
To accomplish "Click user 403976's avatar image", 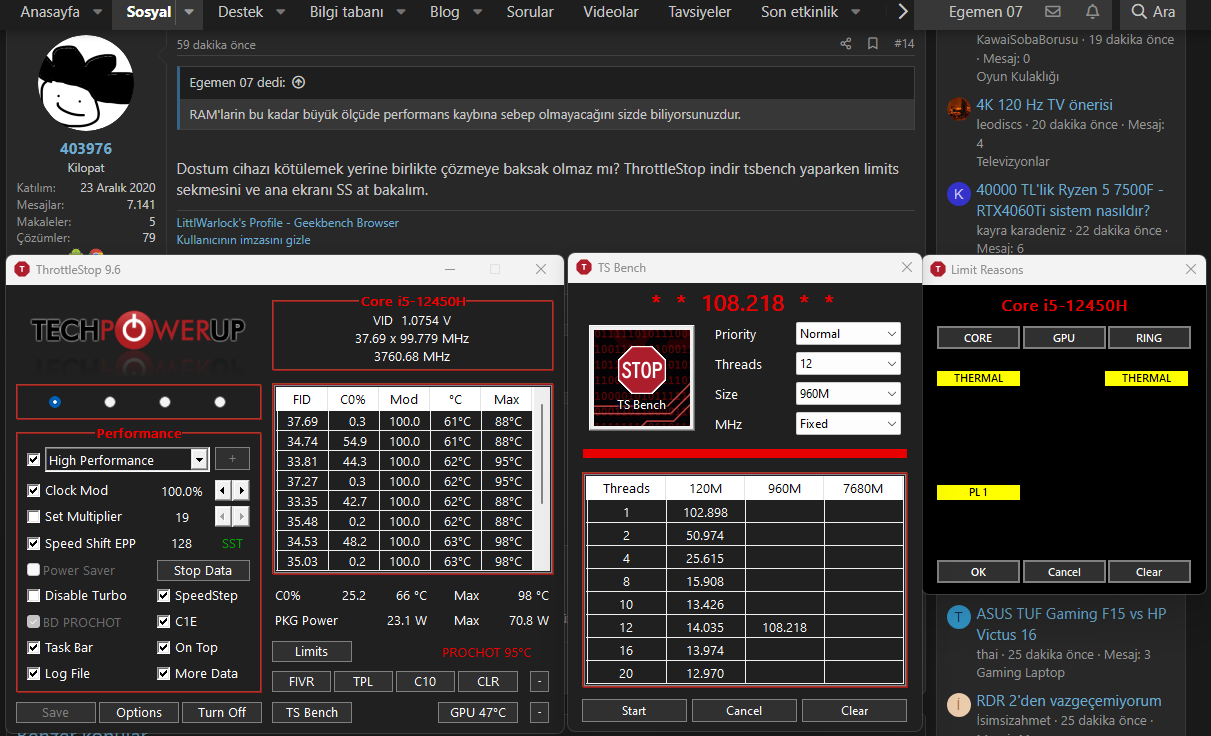I will click(85, 82).
